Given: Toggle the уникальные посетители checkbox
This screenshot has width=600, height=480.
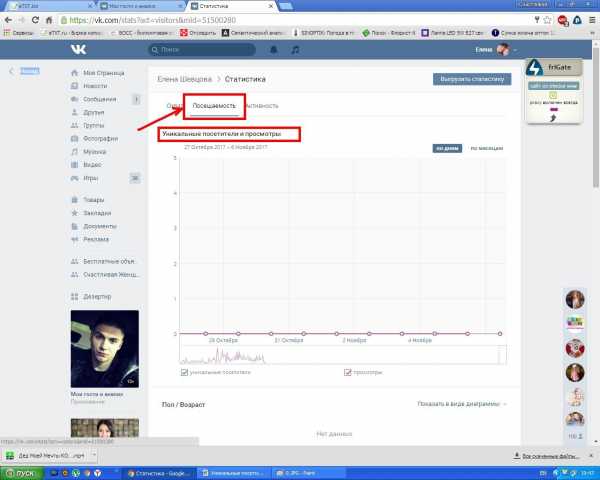Looking at the screenshot, I should tap(184, 372).
